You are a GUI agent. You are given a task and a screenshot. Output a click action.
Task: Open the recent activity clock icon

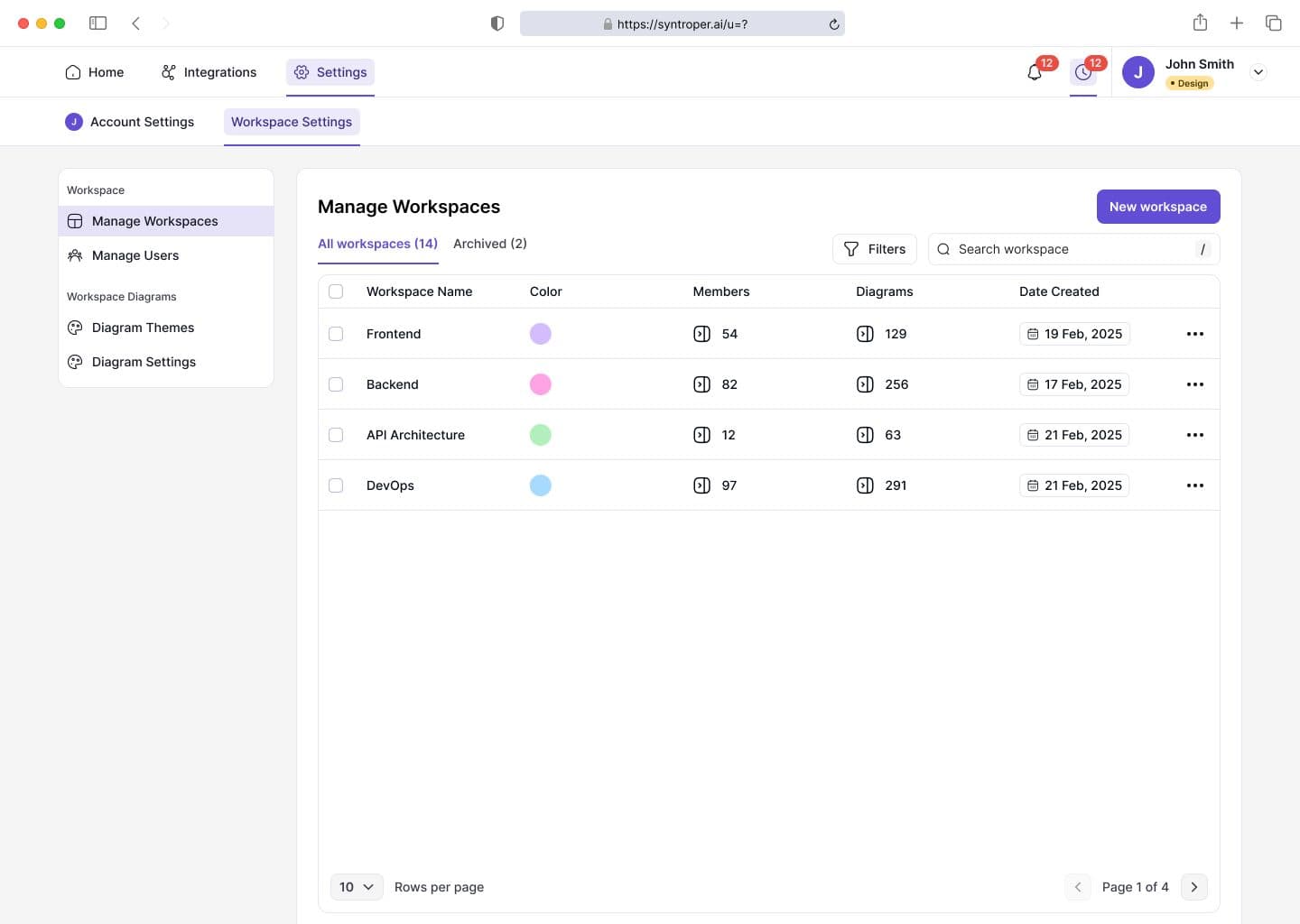(1082, 72)
